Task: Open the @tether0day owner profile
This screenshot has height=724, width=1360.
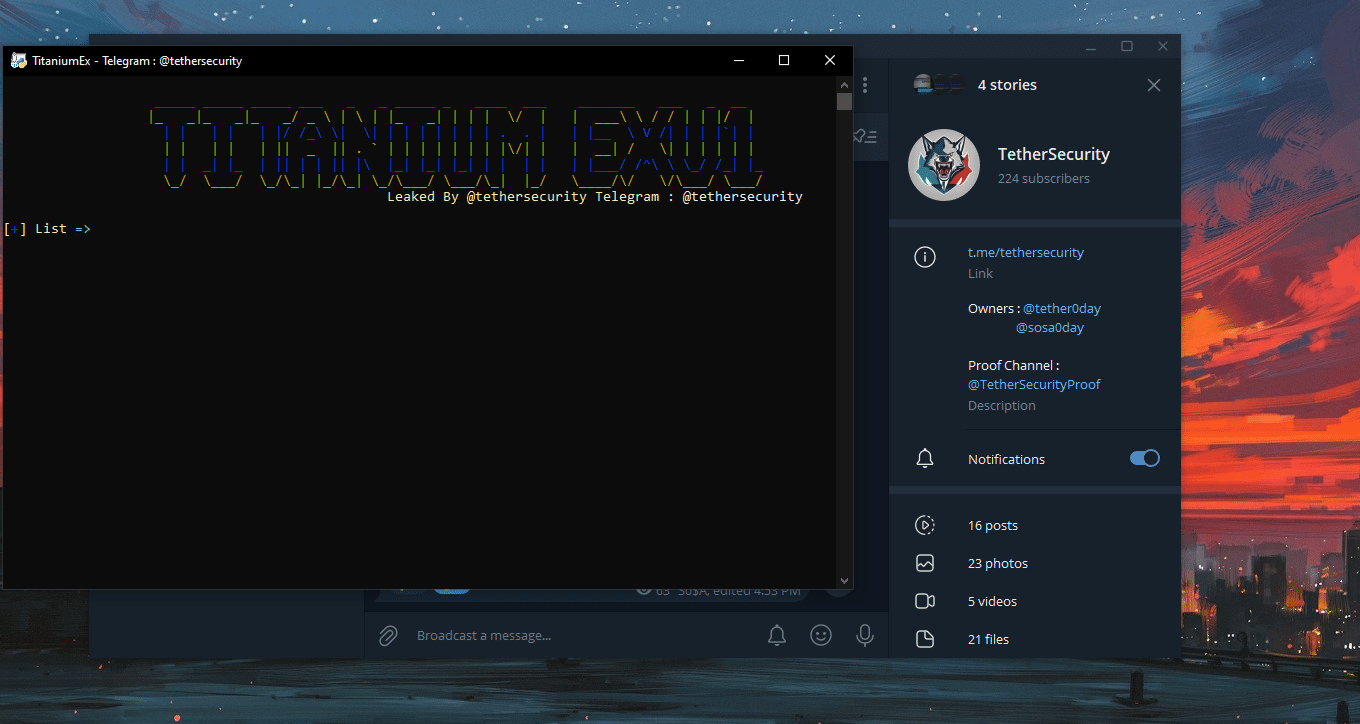Action: [x=1061, y=309]
